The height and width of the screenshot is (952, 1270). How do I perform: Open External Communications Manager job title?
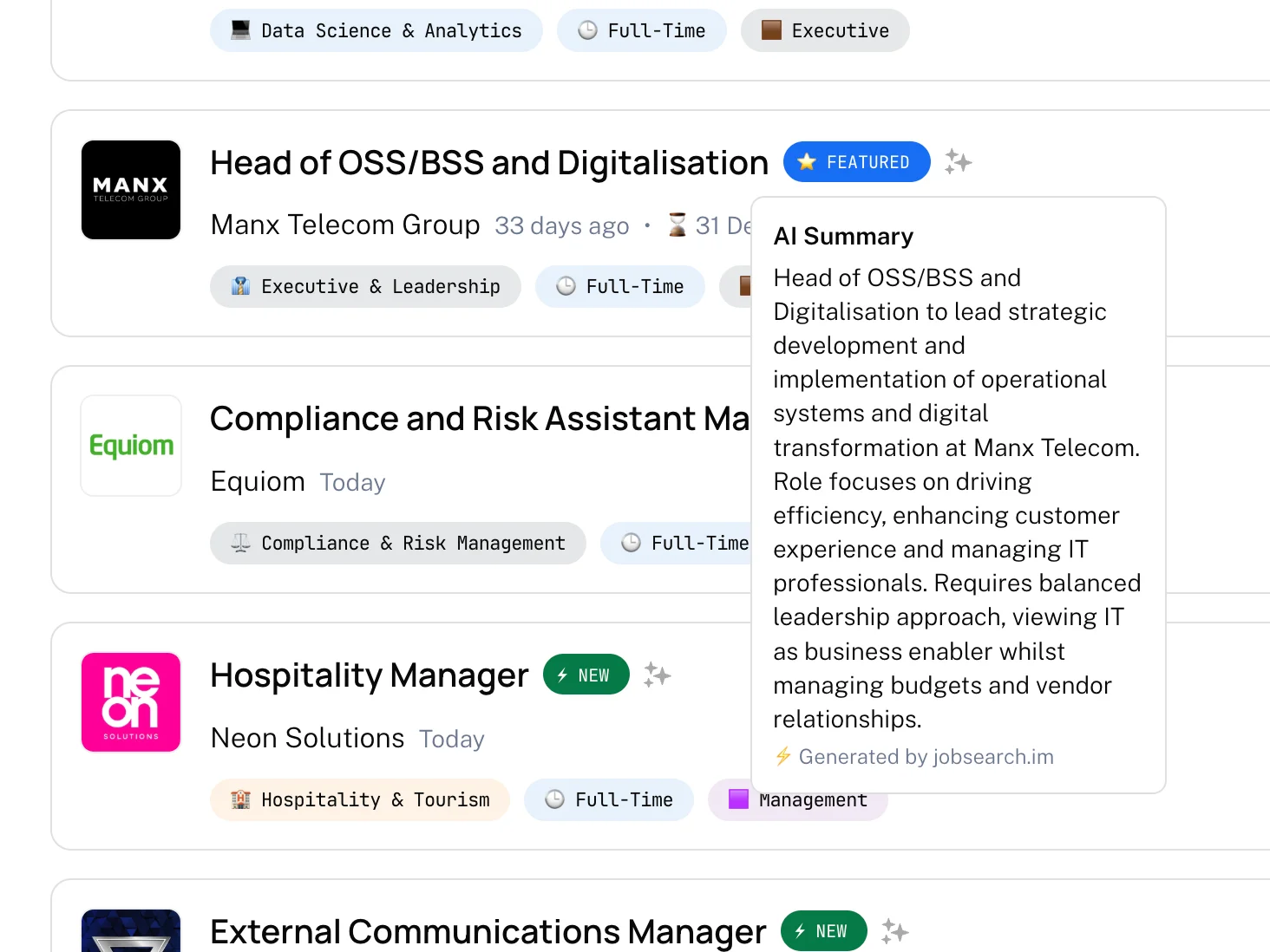[x=488, y=931]
